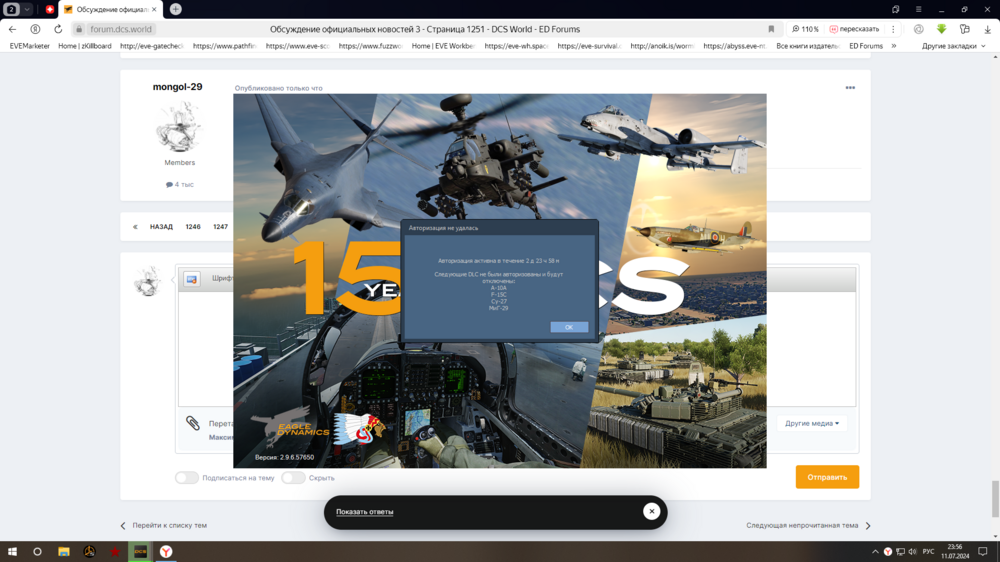The width and height of the screenshot is (1000, 562).
Task: Reload the page with the browser refresh icon
Action: 58,29
